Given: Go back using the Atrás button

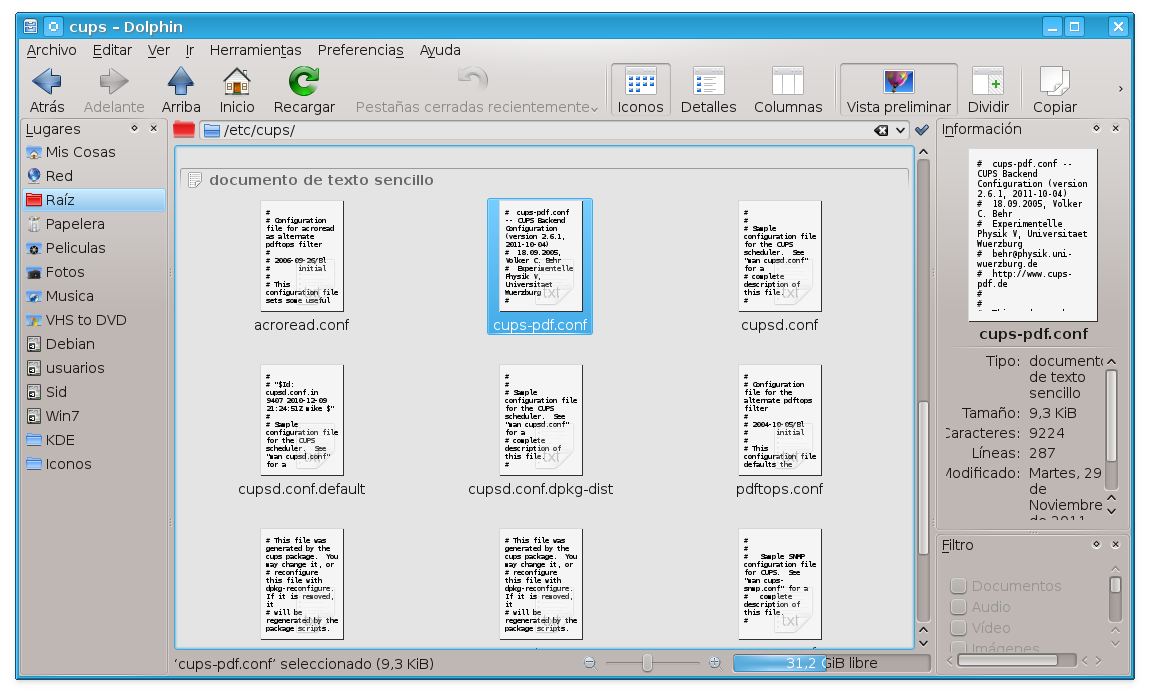Looking at the screenshot, I should [46, 88].
